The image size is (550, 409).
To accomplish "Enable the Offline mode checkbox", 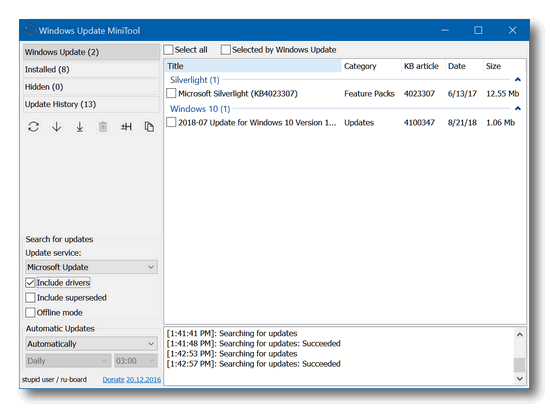I will (x=31, y=313).
